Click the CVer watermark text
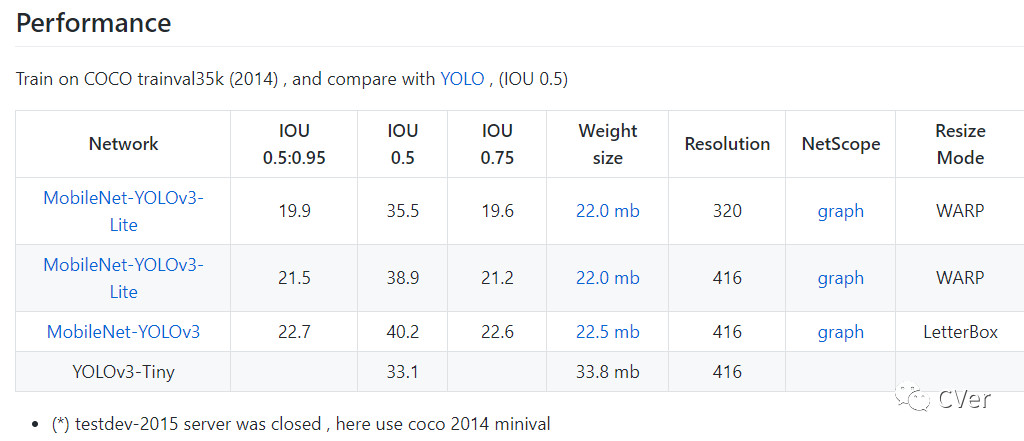This screenshot has width=1024, height=441. point(964,399)
